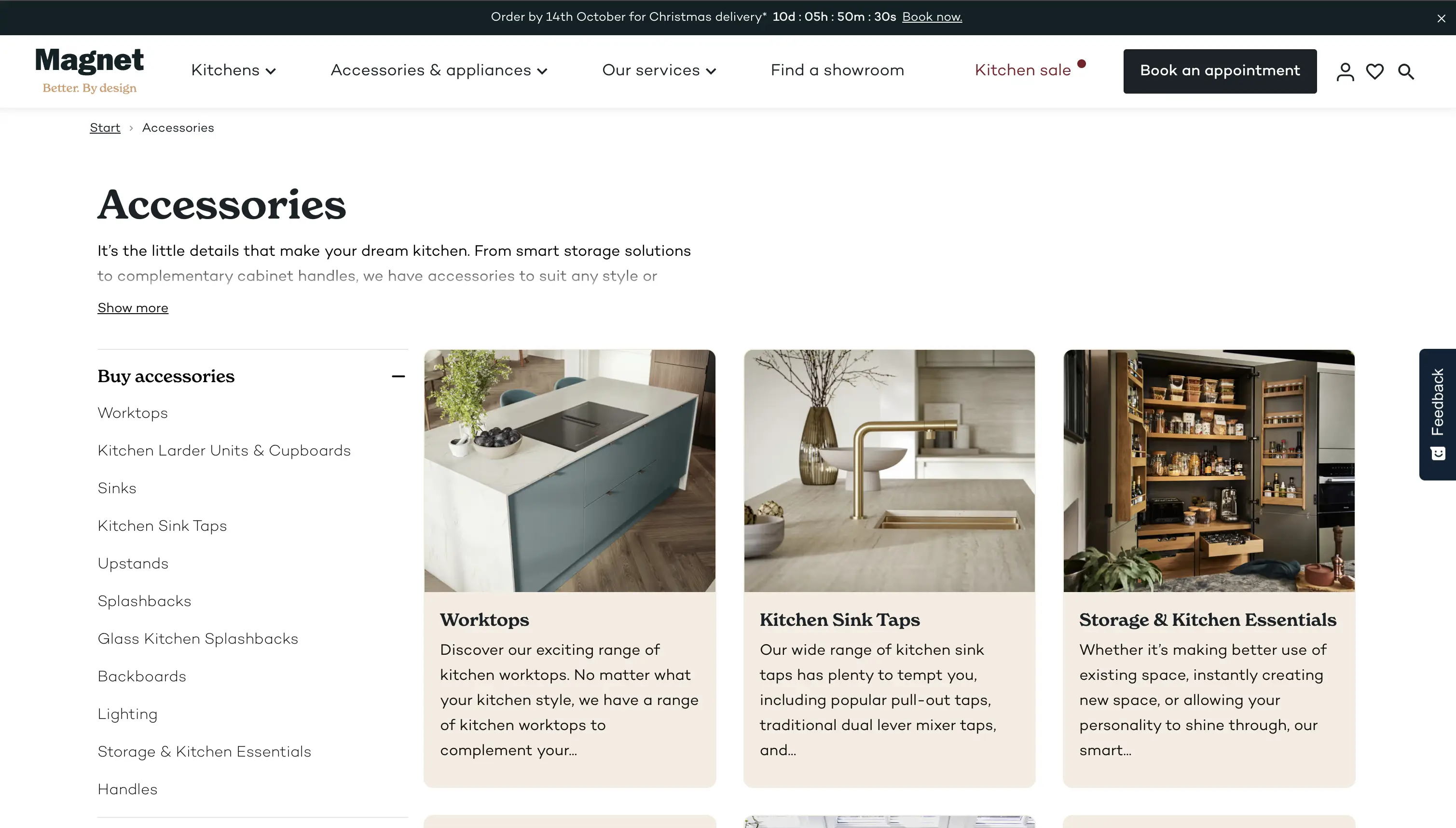The height and width of the screenshot is (828, 1456).
Task: Dismiss the Christmas delivery banner
Action: point(1441,18)
